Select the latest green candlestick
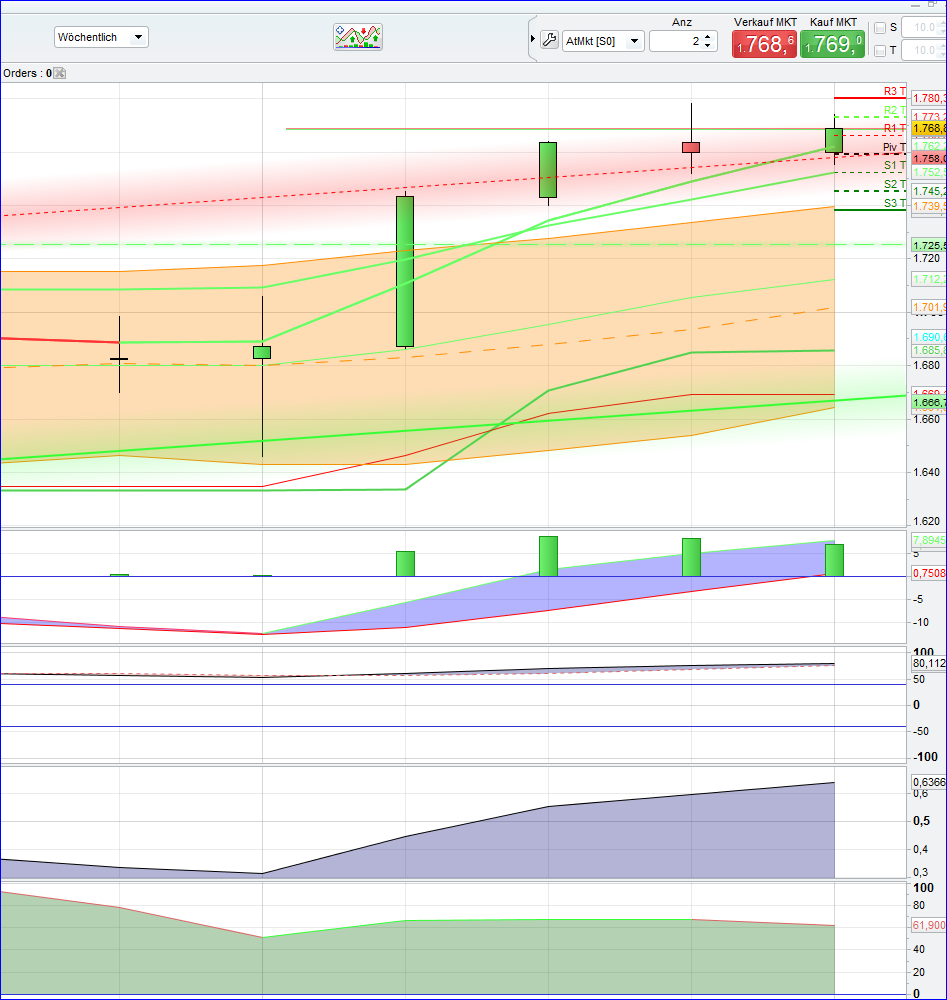Viewport: 947px width, 1000px height. click(834, 140)
